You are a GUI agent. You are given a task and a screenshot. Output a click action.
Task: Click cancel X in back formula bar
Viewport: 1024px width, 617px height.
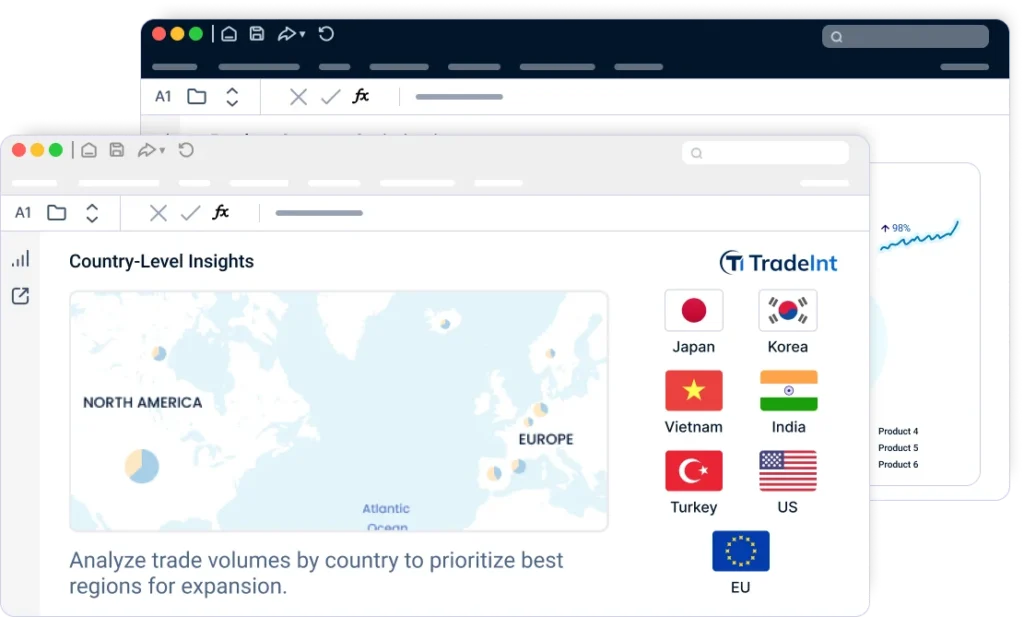click(x=298, y=97)
